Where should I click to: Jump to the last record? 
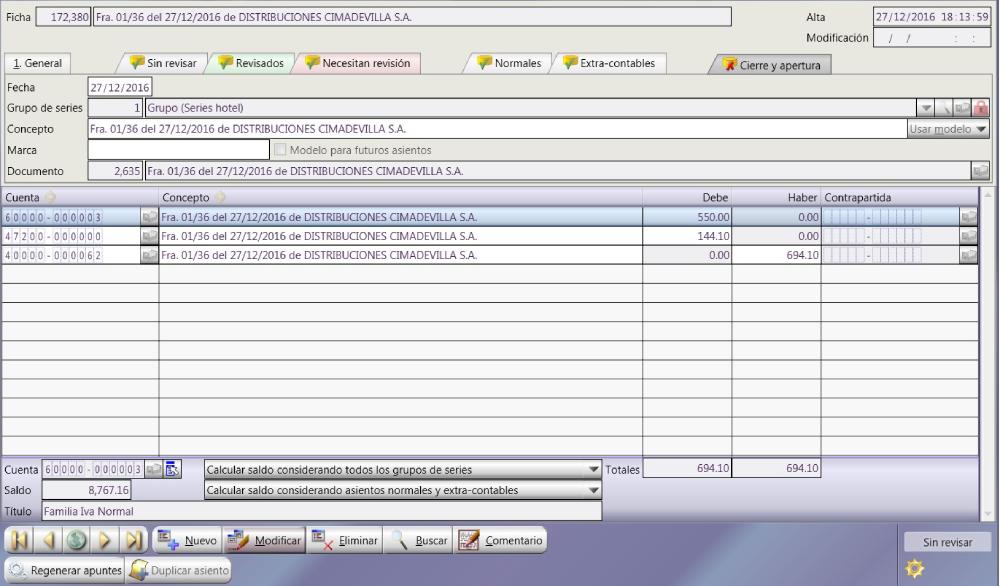tap(135, 541)
